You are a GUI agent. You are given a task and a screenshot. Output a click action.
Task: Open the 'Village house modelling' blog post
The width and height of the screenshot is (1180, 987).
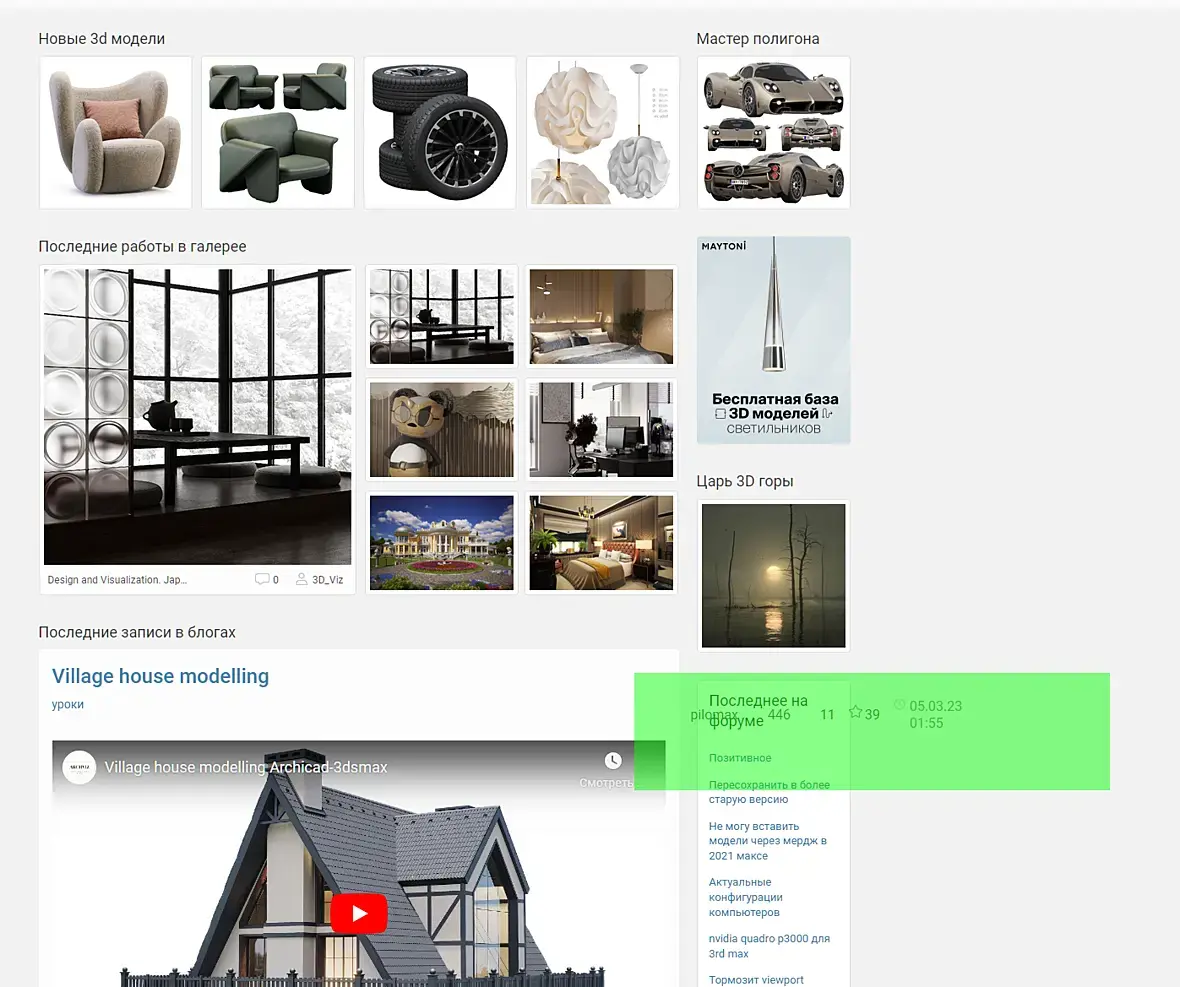[160, 676]
